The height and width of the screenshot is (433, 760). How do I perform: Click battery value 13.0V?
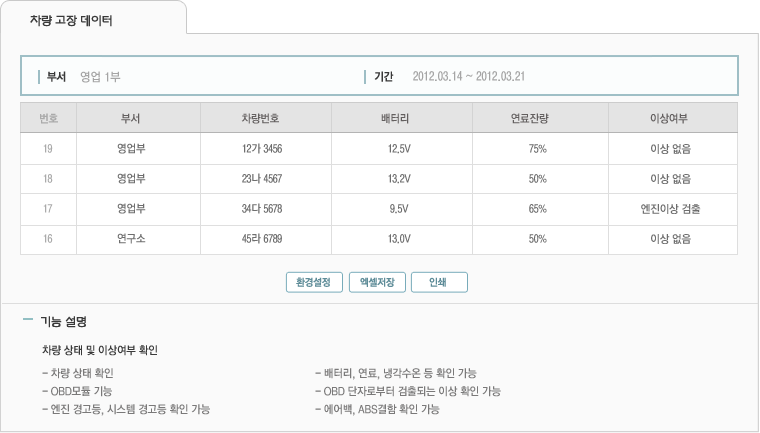coord(399,239)
